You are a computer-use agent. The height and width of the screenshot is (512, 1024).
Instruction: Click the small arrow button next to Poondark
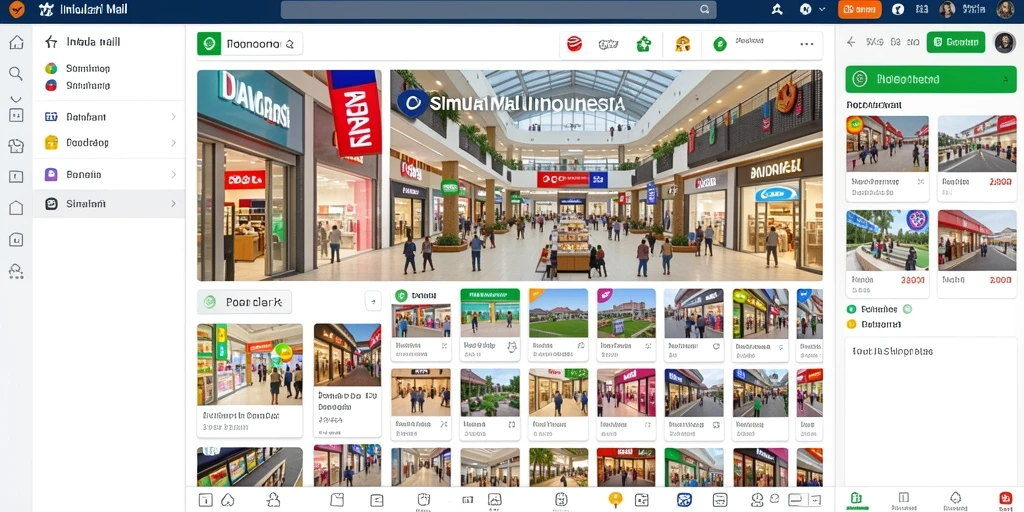(x=373, y=302)
